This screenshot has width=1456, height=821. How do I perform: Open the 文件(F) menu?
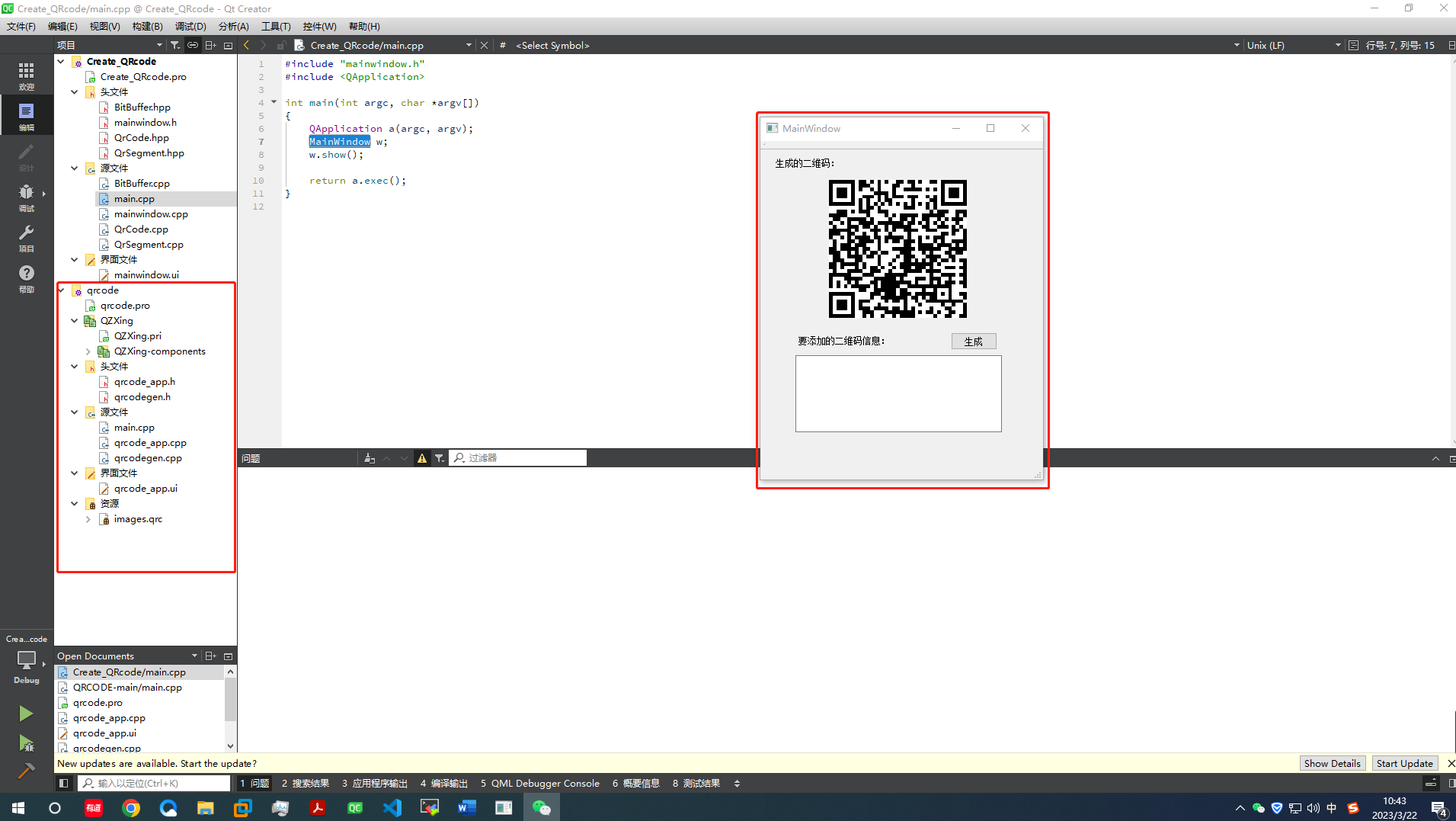pos(21,26)
